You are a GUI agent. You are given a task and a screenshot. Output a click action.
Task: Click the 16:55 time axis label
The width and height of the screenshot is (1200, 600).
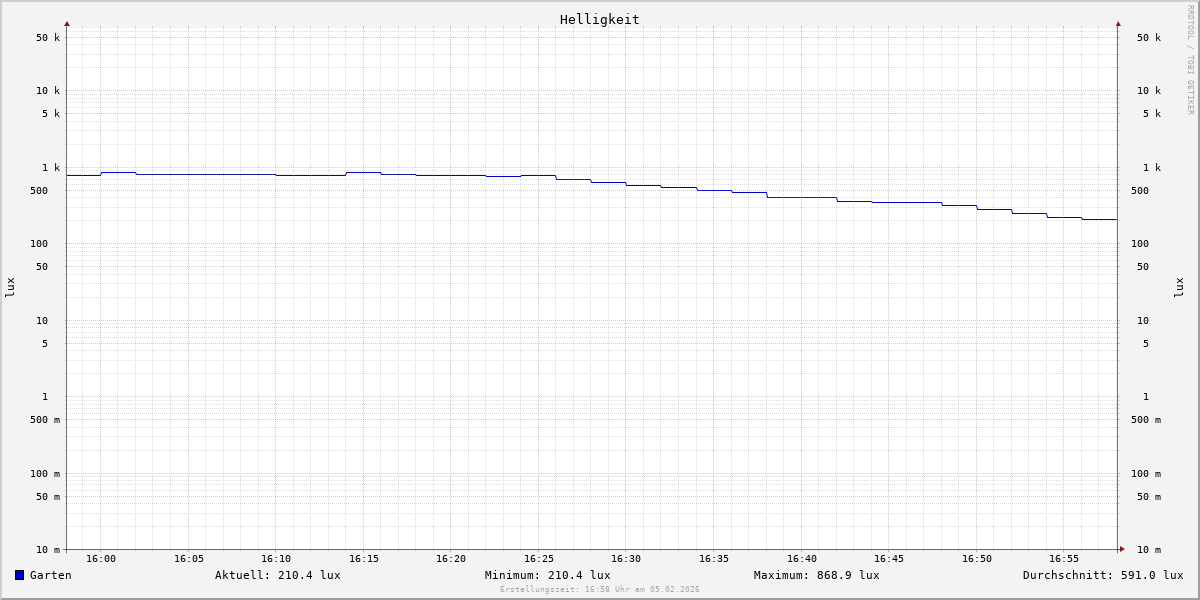tap(1064, 559)
